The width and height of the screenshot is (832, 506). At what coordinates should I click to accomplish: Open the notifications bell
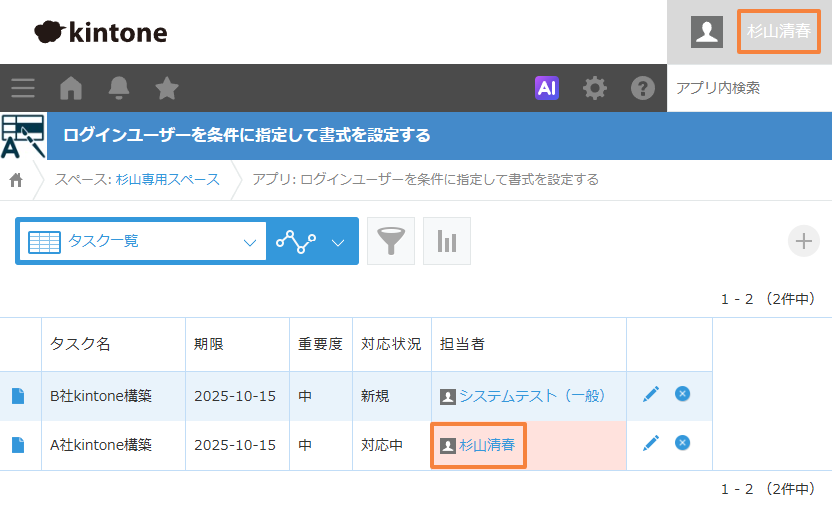coord(119,88)
